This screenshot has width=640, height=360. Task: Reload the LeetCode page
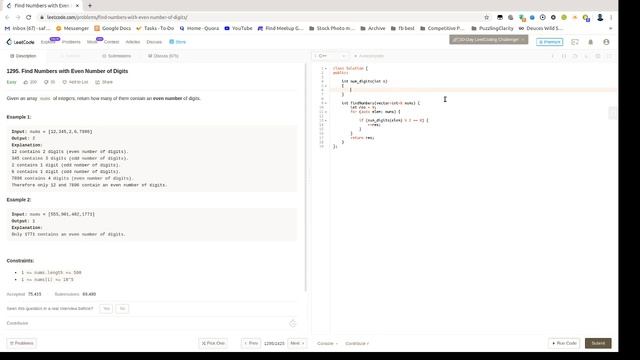(29, 17)
